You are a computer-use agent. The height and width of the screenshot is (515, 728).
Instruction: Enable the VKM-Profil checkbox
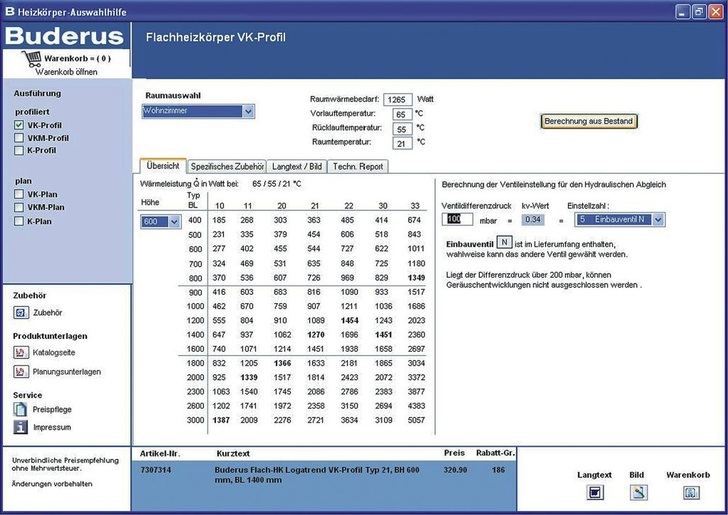coord(19,138)
